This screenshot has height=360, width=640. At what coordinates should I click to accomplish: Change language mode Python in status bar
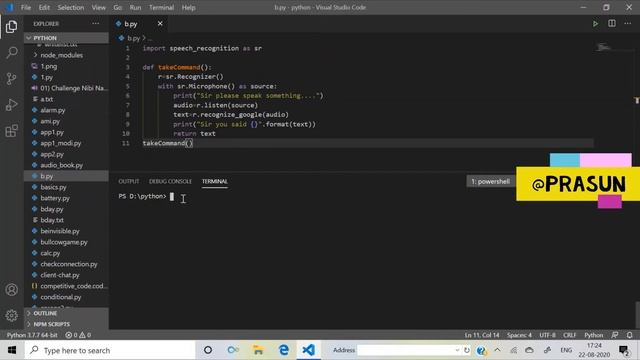[x=593, y=335]
